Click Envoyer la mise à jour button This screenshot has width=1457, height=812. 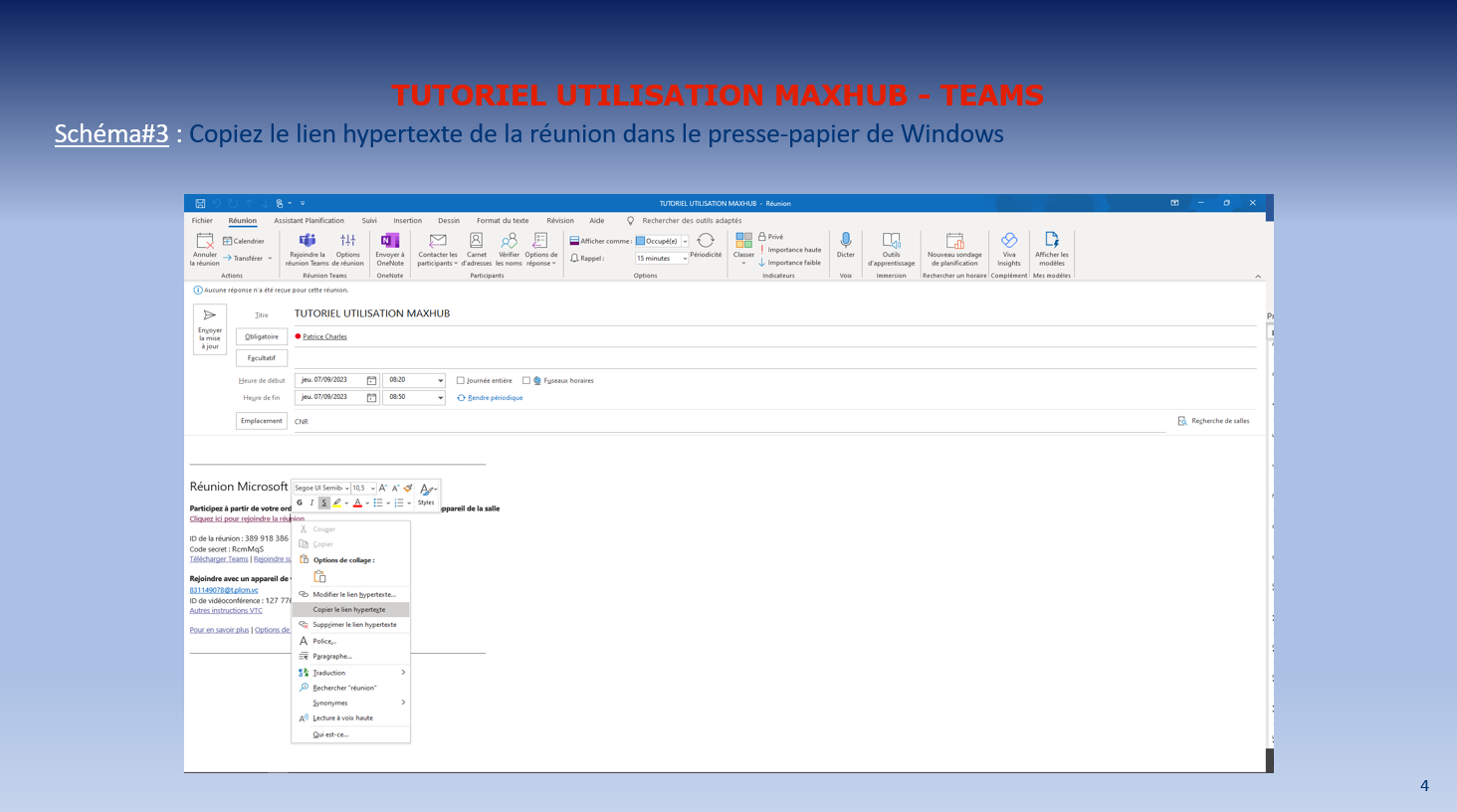[x=210, y=329]
